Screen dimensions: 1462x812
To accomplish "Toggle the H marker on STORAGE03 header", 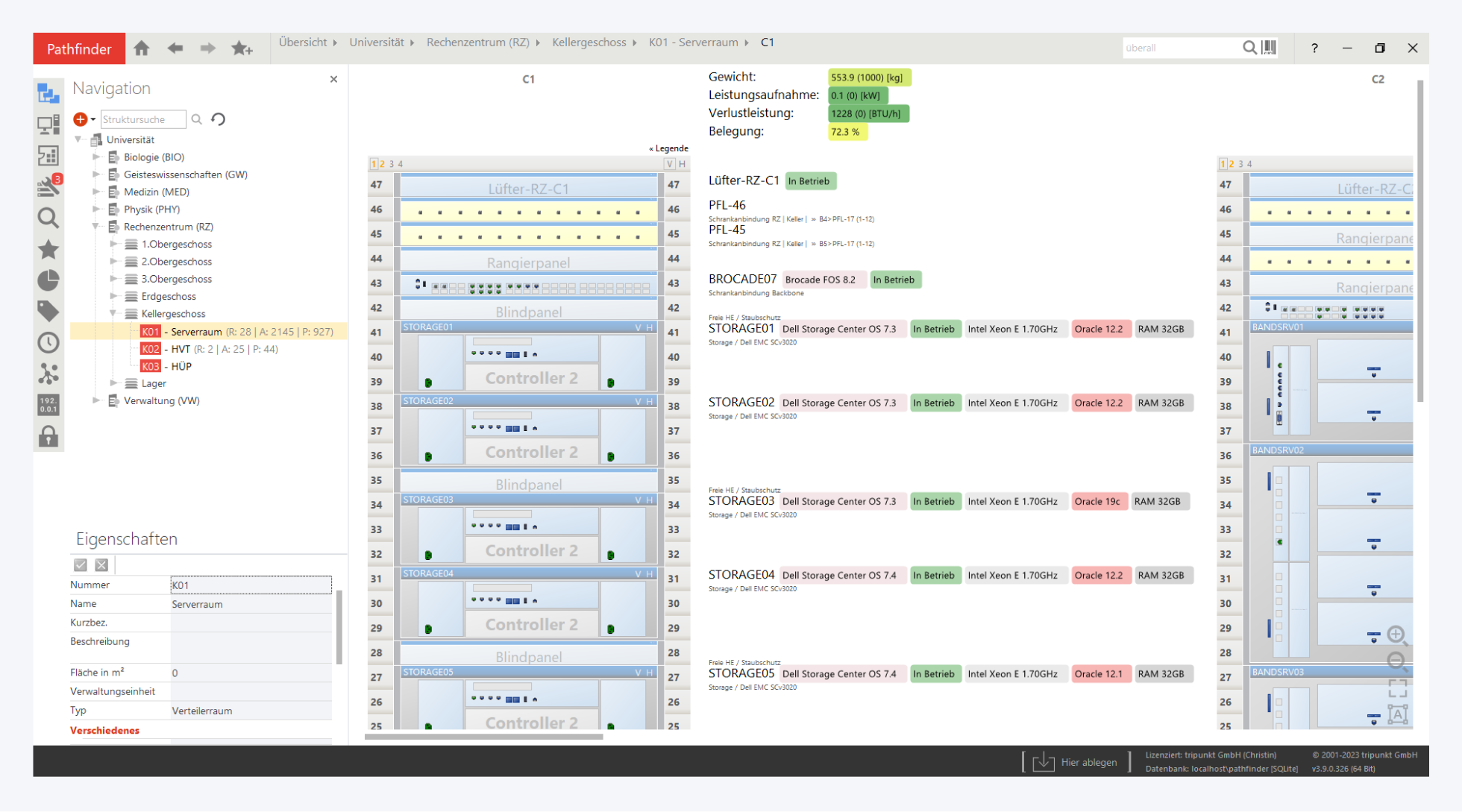I will [x=650, y=500].
